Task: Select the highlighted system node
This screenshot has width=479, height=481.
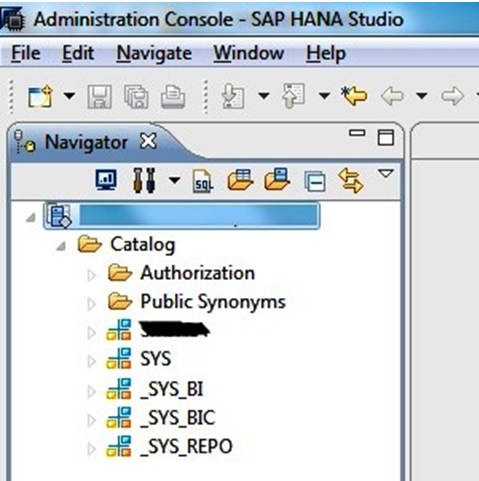Action: tap(182, 216)
